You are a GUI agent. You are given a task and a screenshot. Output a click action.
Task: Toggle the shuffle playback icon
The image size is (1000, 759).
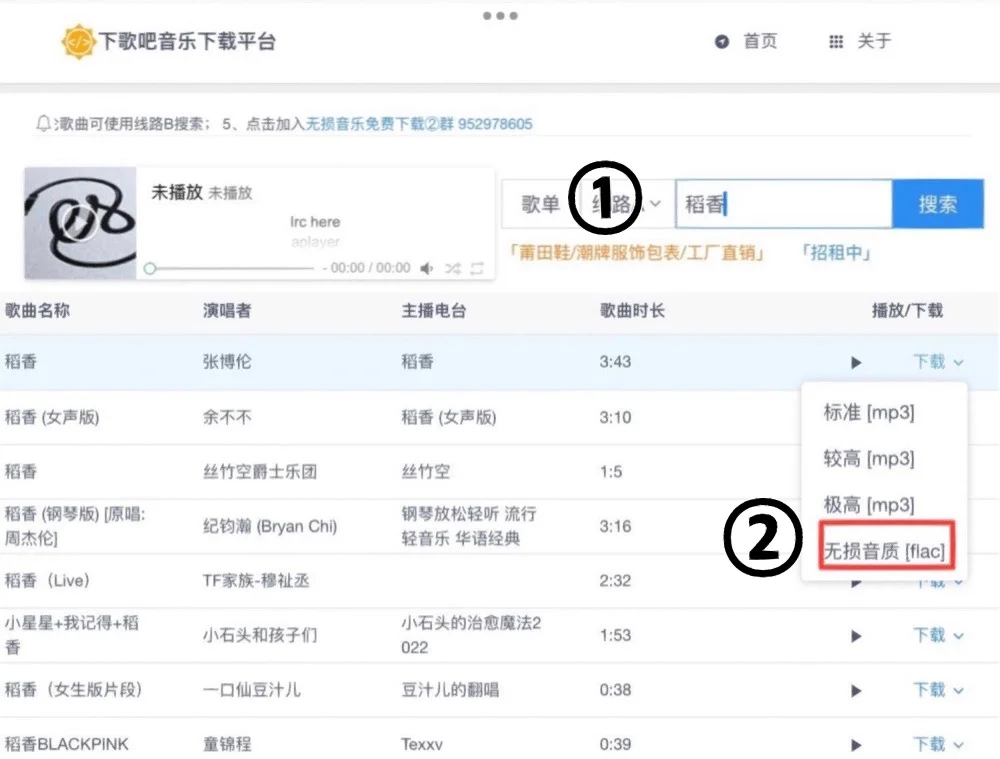coord(453,267)
